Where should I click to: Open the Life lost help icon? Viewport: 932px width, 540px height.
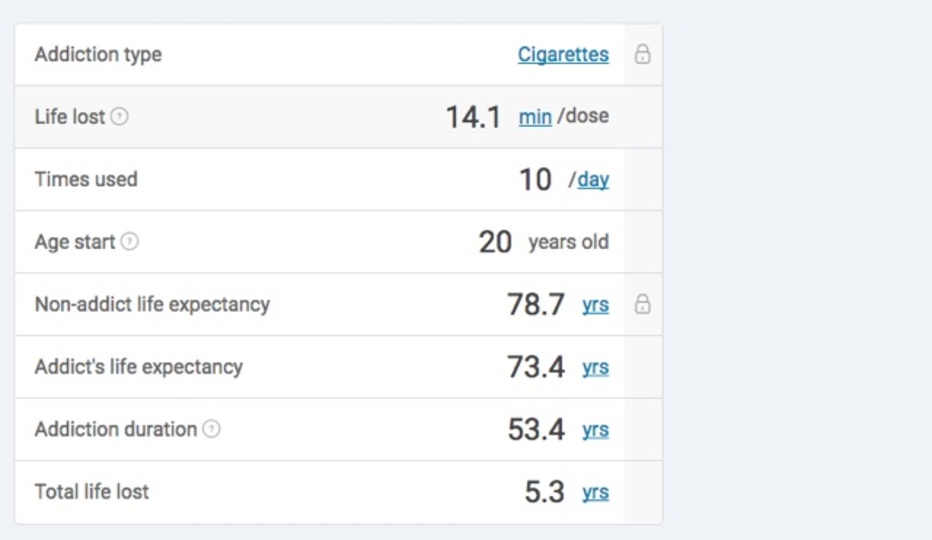coord(119,116)
